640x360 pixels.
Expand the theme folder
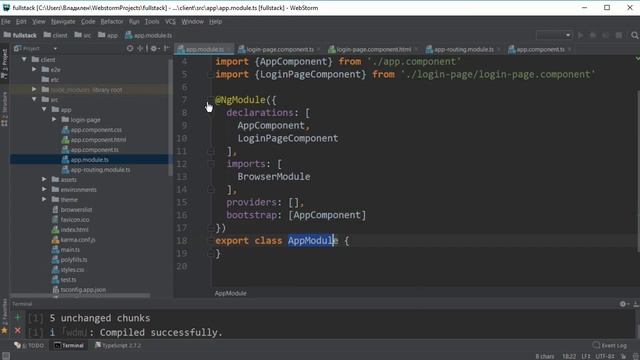coord(44,199)
